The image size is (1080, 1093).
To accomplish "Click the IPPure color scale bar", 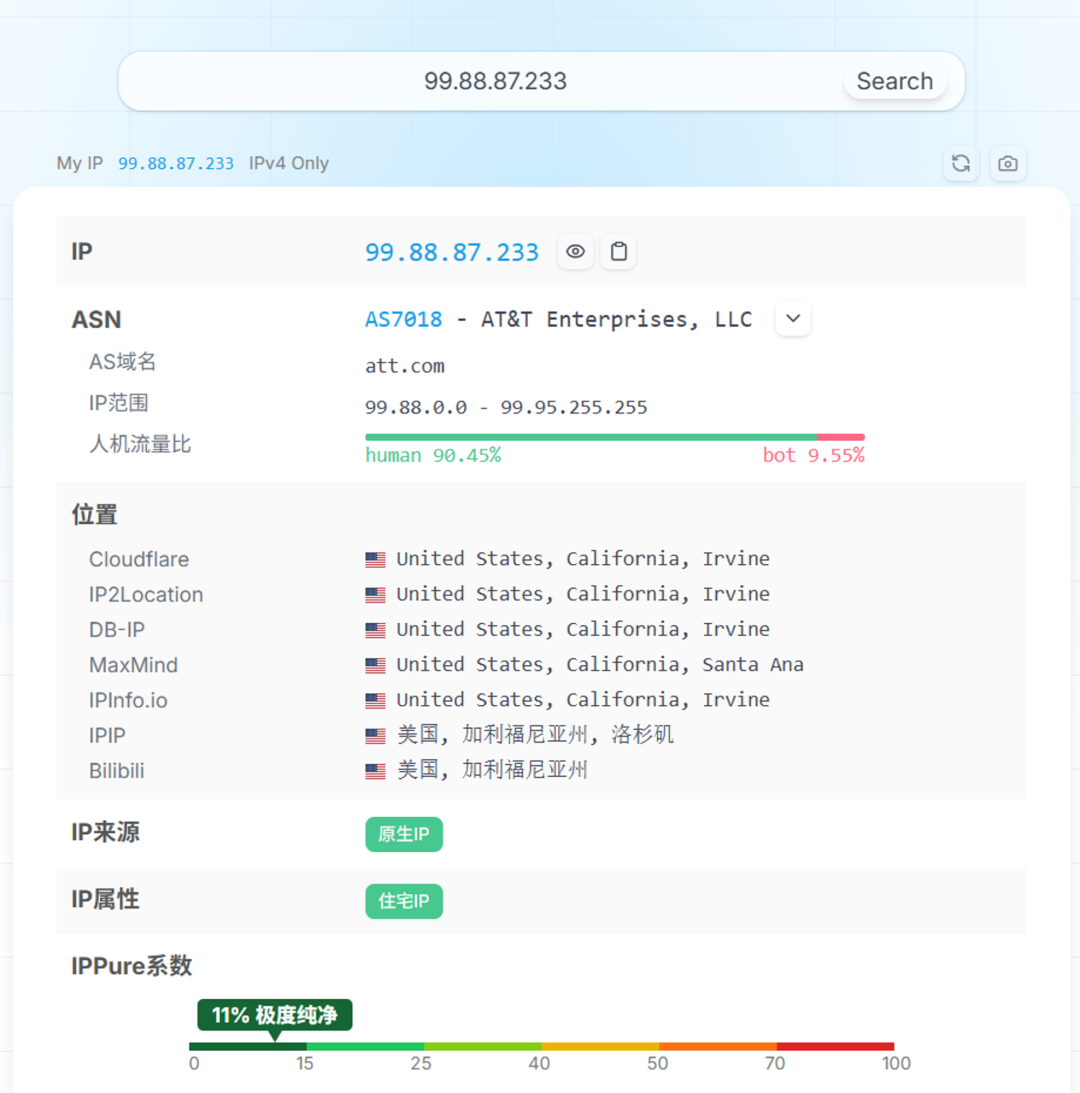I will [542, 1046].
